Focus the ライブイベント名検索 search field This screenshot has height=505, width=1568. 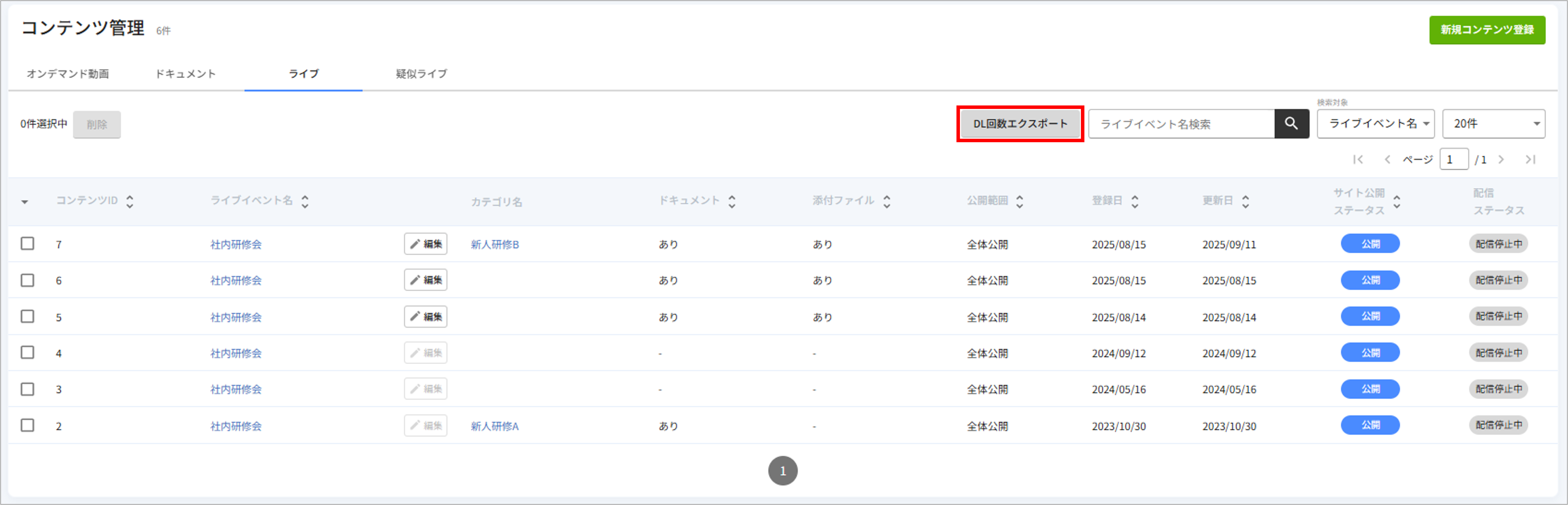[x=1181, y=124]
